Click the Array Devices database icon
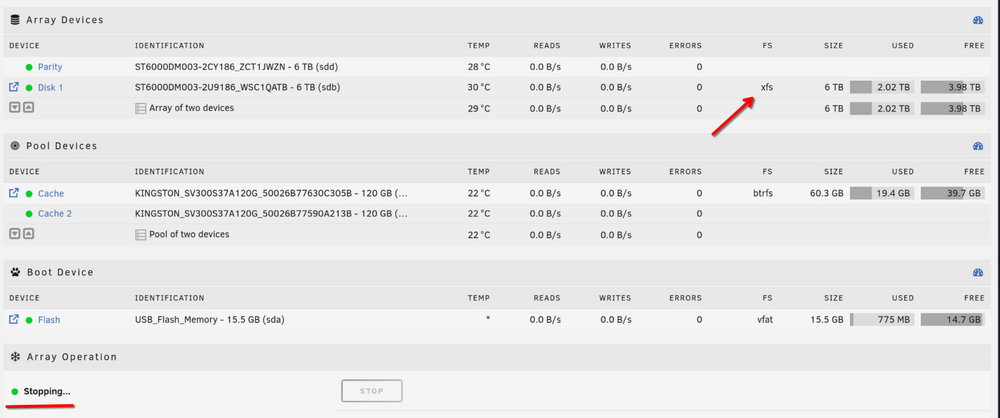Screen dimensions: 1000x418 (x=15, y=20)
